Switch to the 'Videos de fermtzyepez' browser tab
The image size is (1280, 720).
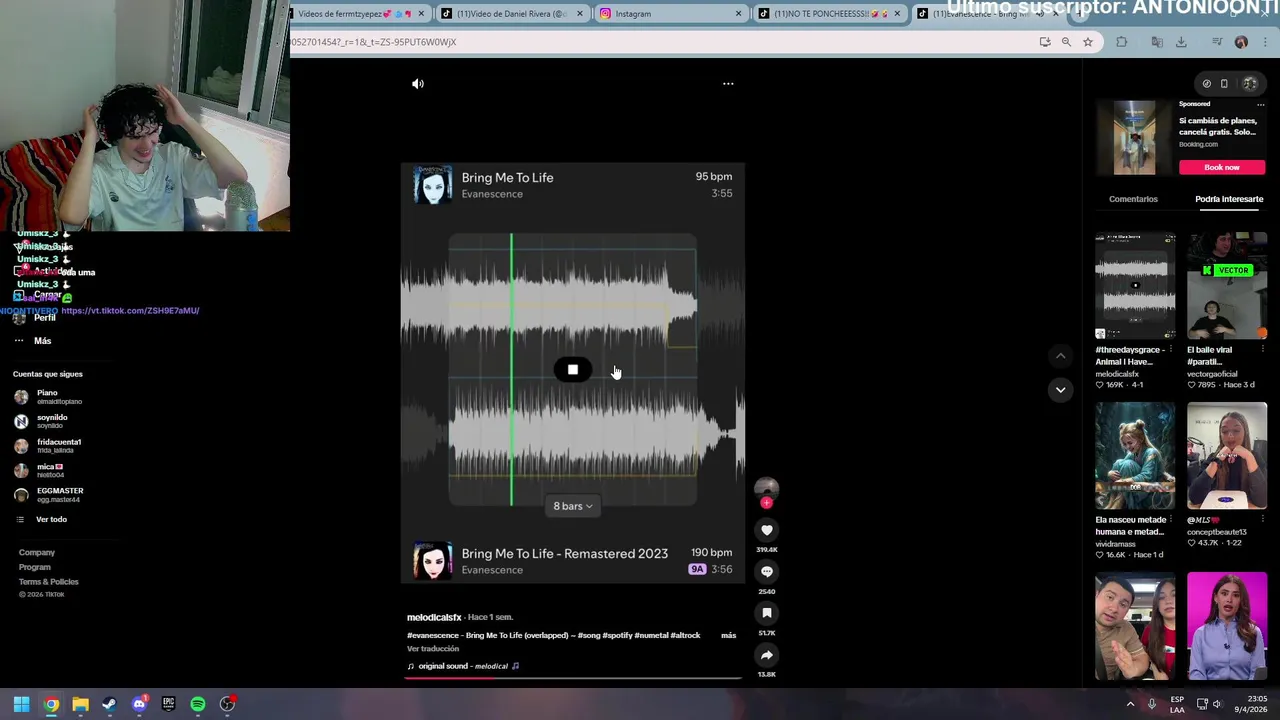tap(350, 14)
